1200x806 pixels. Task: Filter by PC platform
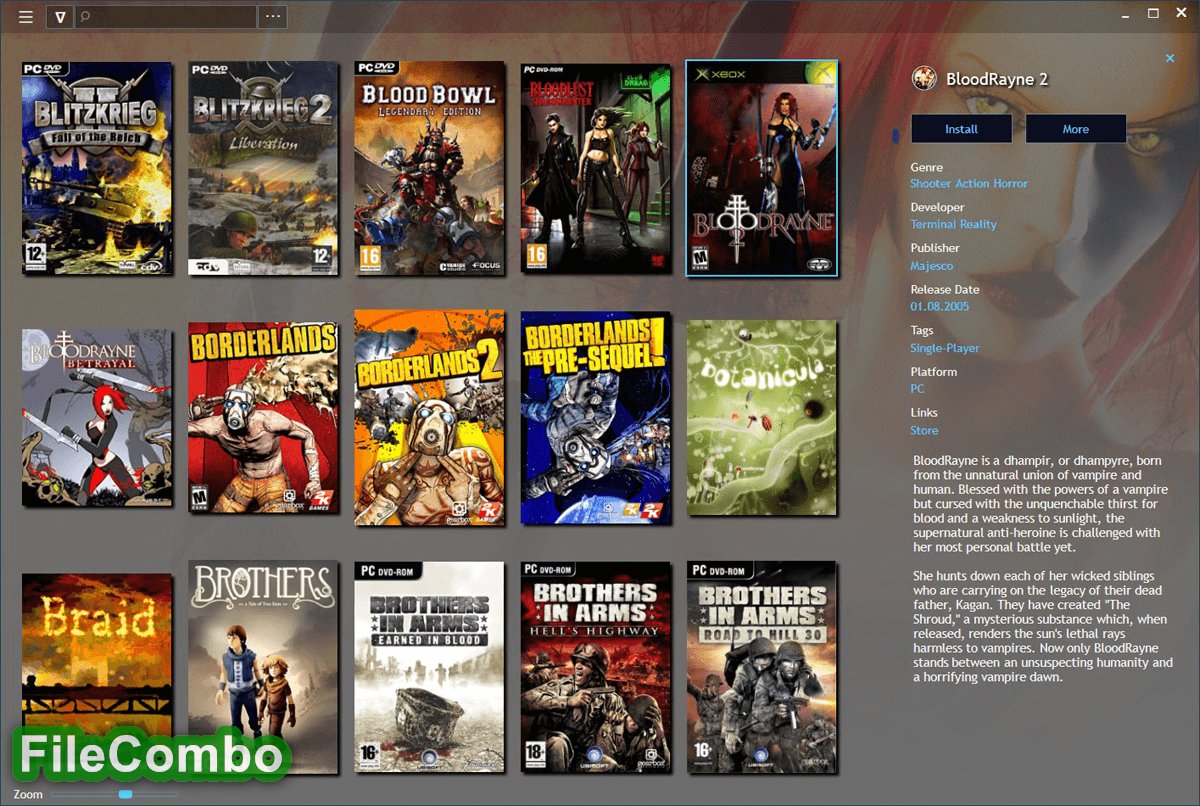pyautogui.click(x=917, y=389)
